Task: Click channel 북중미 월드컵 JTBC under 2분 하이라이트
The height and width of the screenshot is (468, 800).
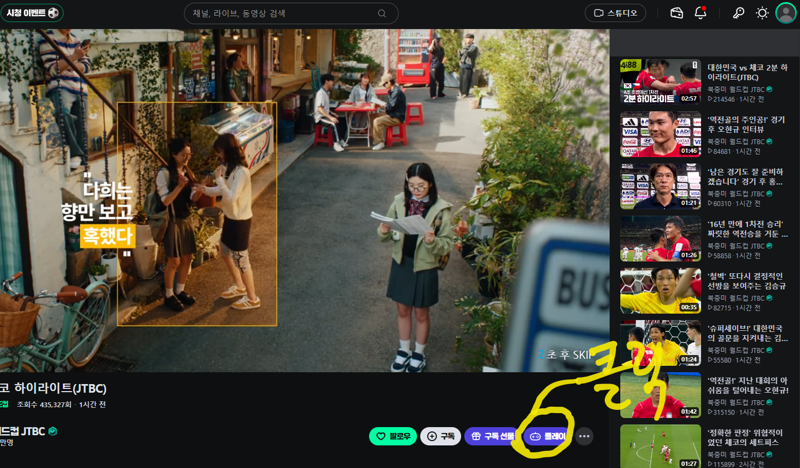Action: click(x=736, y=89)
